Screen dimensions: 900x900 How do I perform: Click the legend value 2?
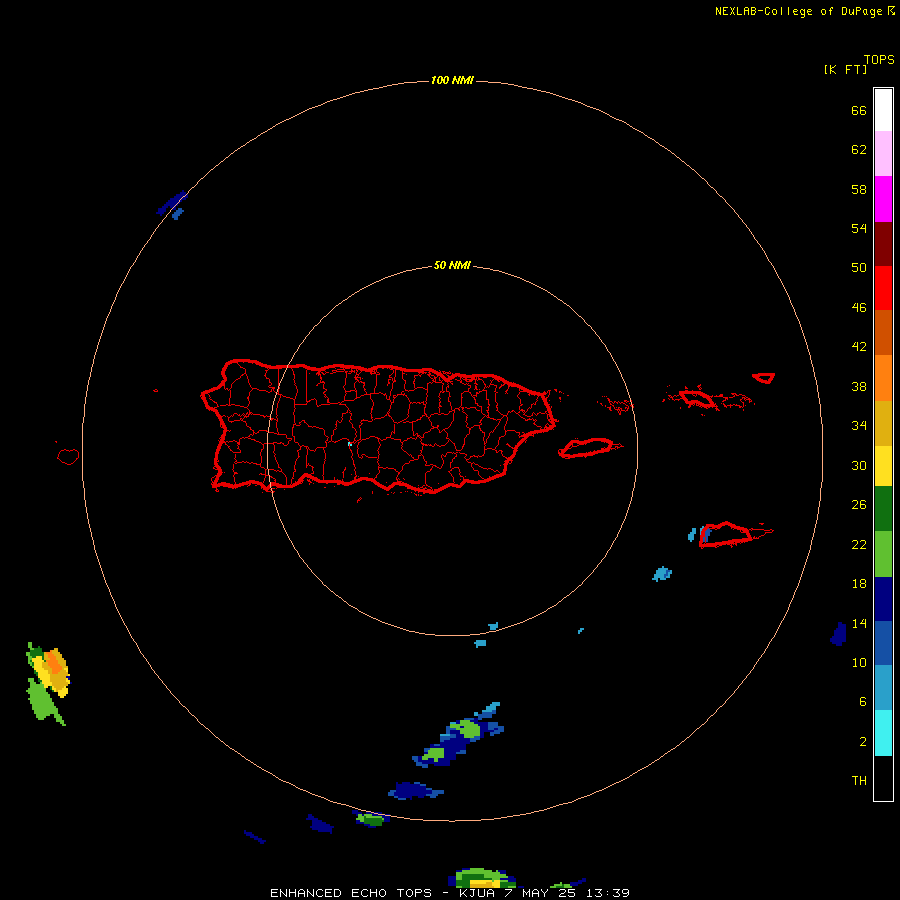(863, 742)
